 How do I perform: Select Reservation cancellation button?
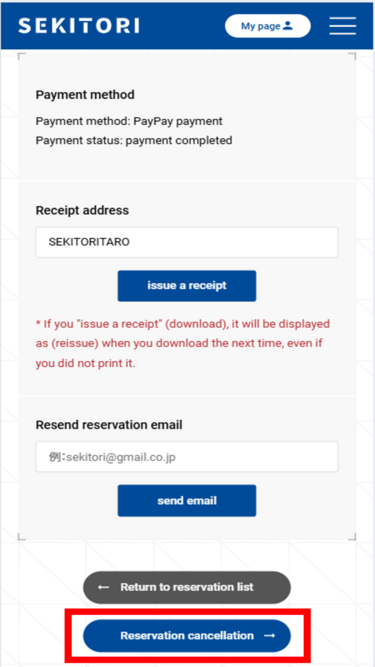187,636
